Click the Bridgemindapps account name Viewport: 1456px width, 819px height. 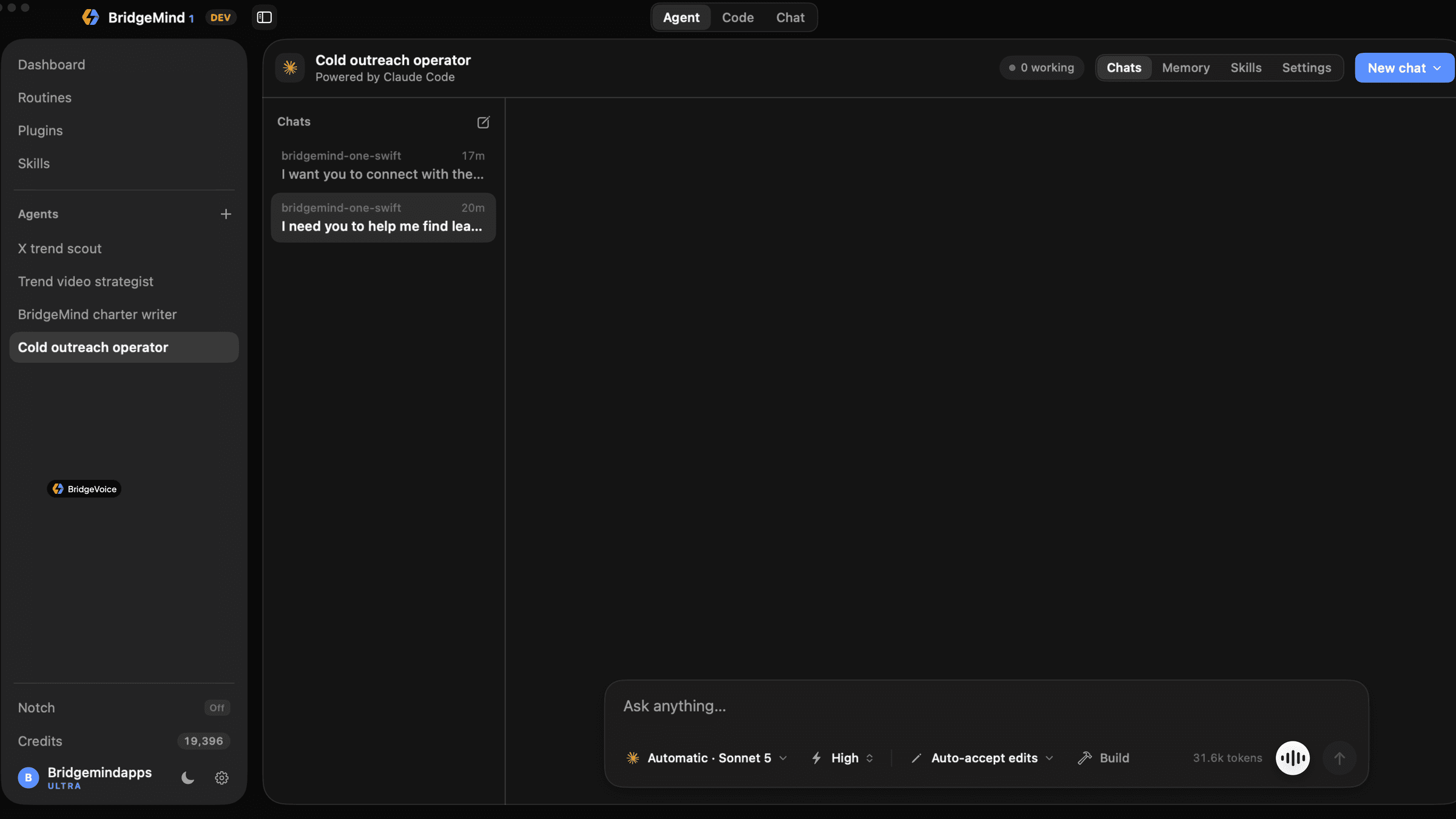[x=99, y=772]
